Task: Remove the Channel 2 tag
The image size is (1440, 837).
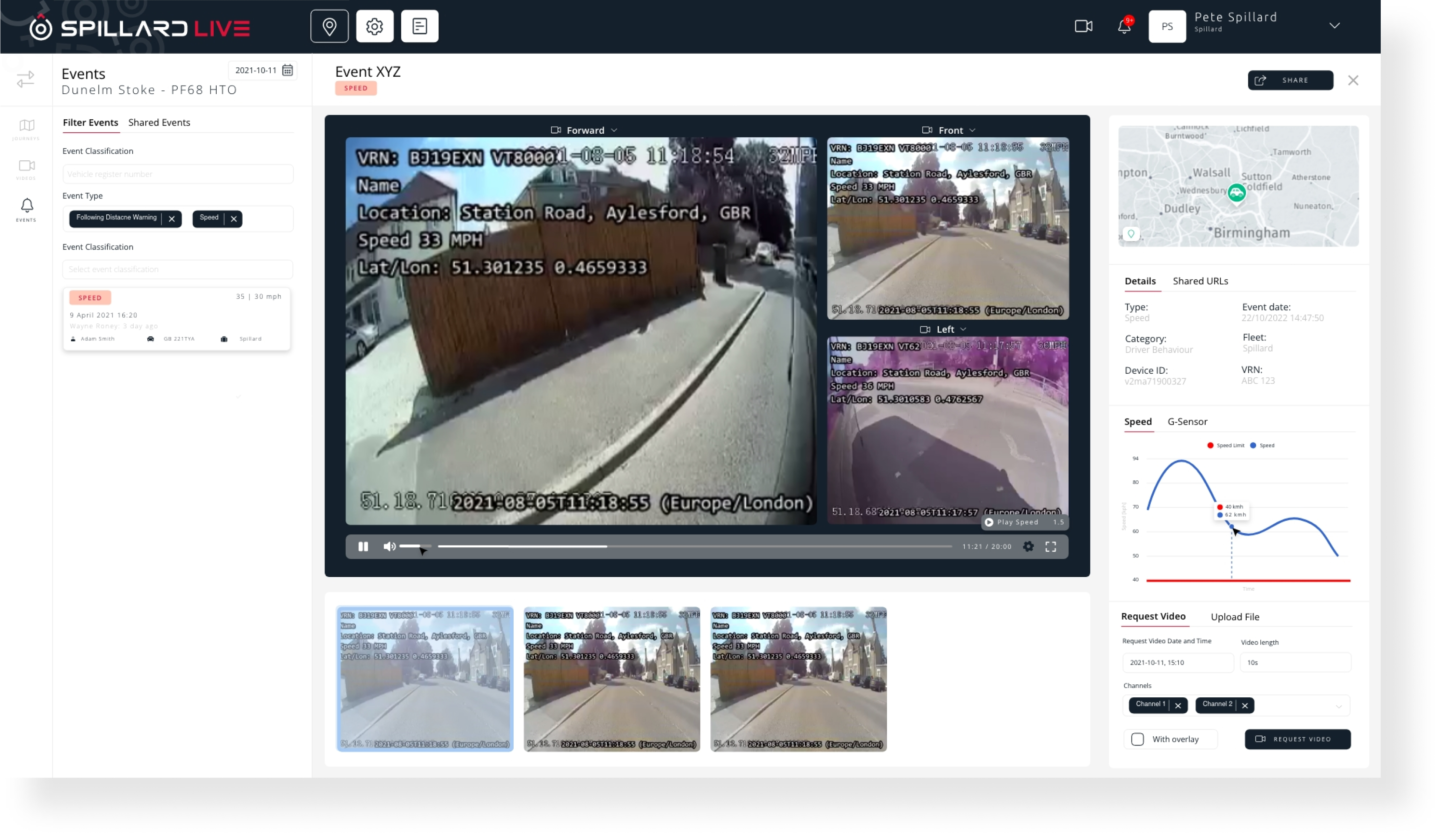Action: (x=1245, y=705)
